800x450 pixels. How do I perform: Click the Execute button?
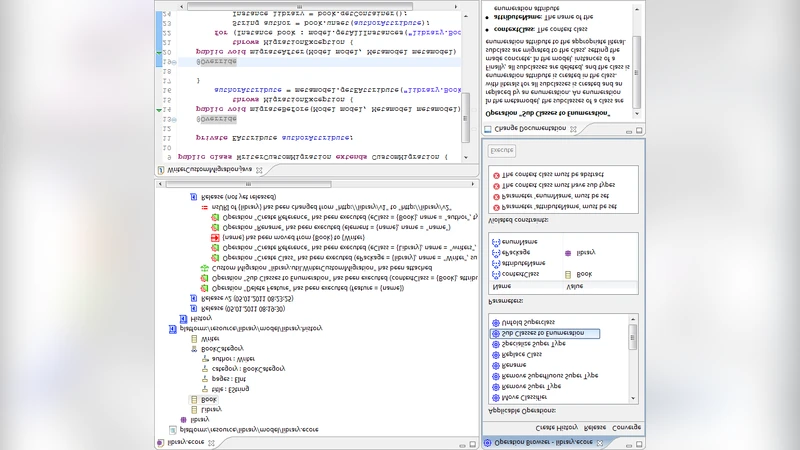[x=502, y=151]
